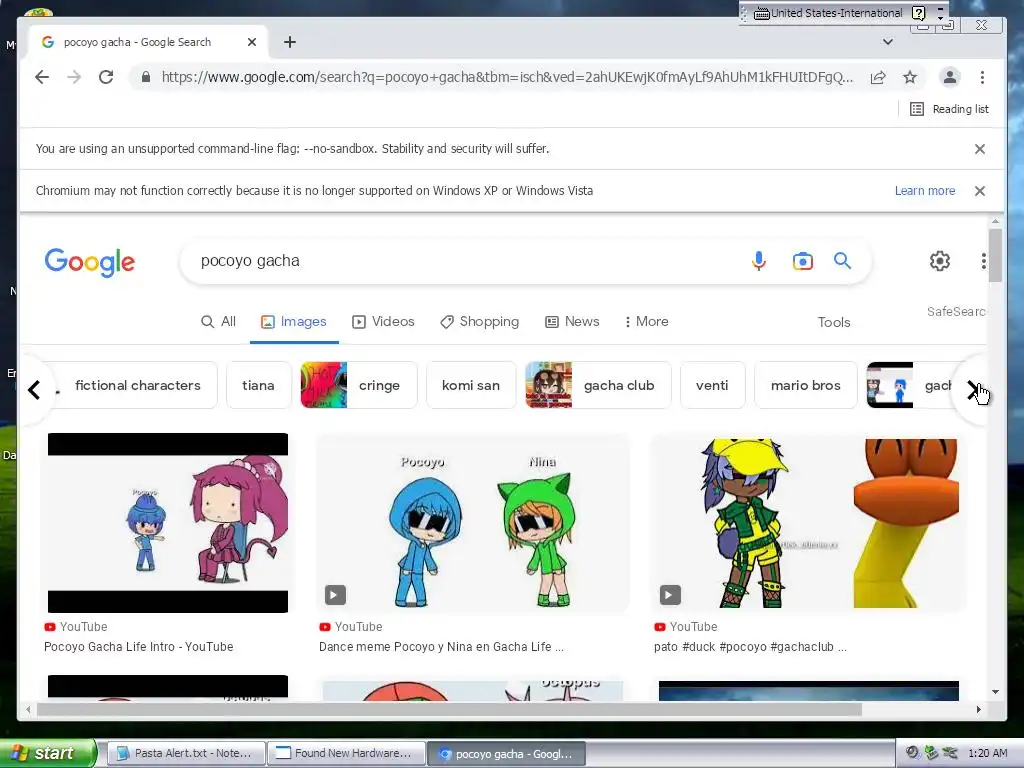Open the Windows start menu
The width and height of the screenshot is (1024, 768).
47,753
